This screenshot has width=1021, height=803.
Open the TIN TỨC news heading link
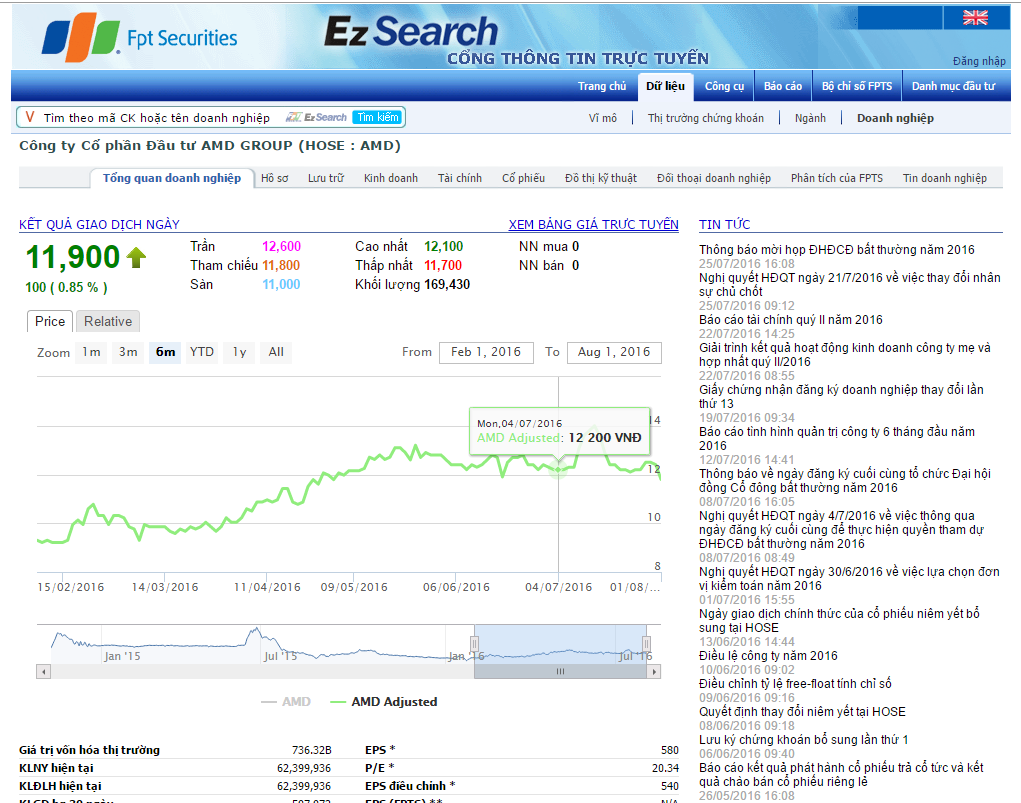pyautogui.click(x=724, y=224)
